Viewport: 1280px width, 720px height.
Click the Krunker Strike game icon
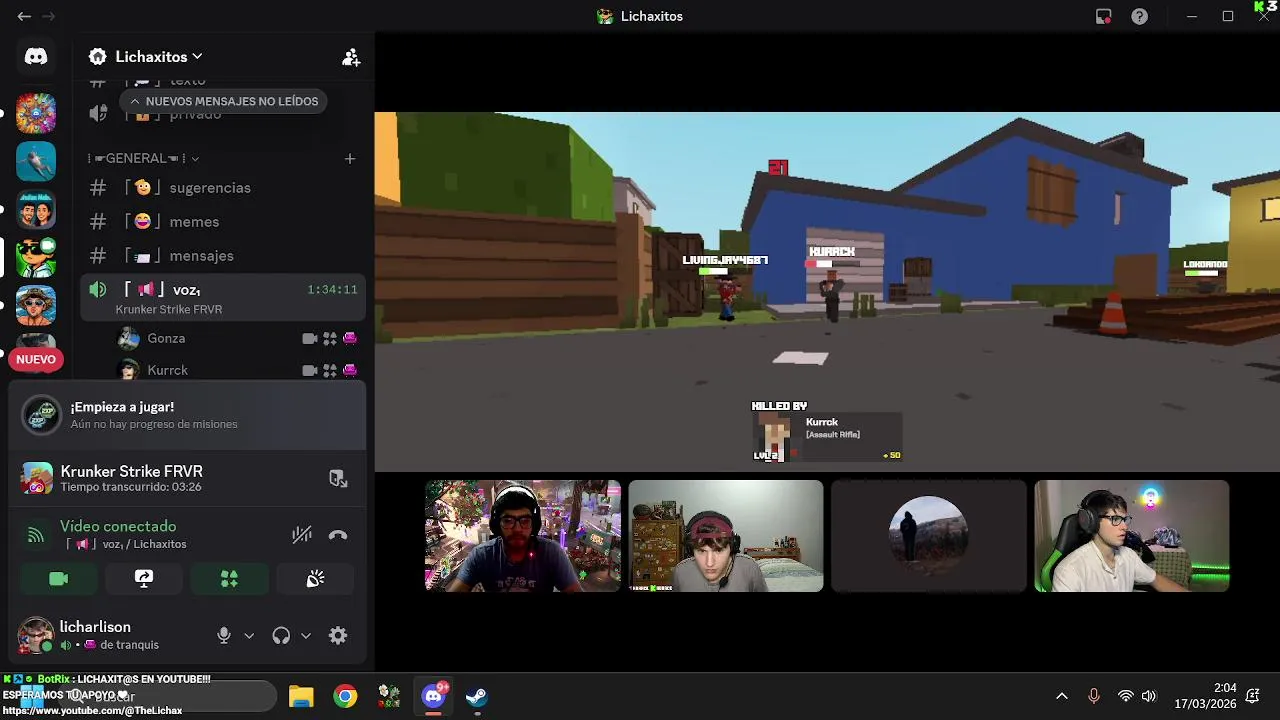37,479
